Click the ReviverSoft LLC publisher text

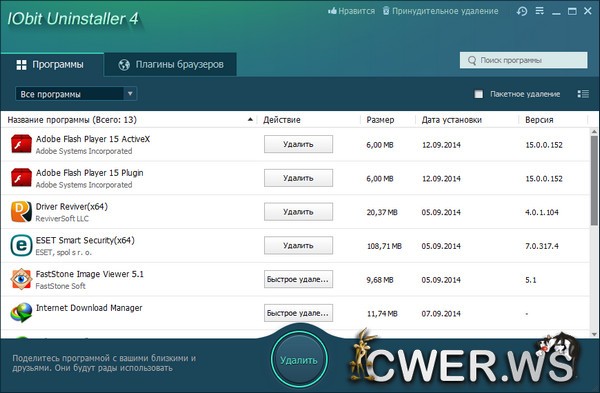[62, 219]
